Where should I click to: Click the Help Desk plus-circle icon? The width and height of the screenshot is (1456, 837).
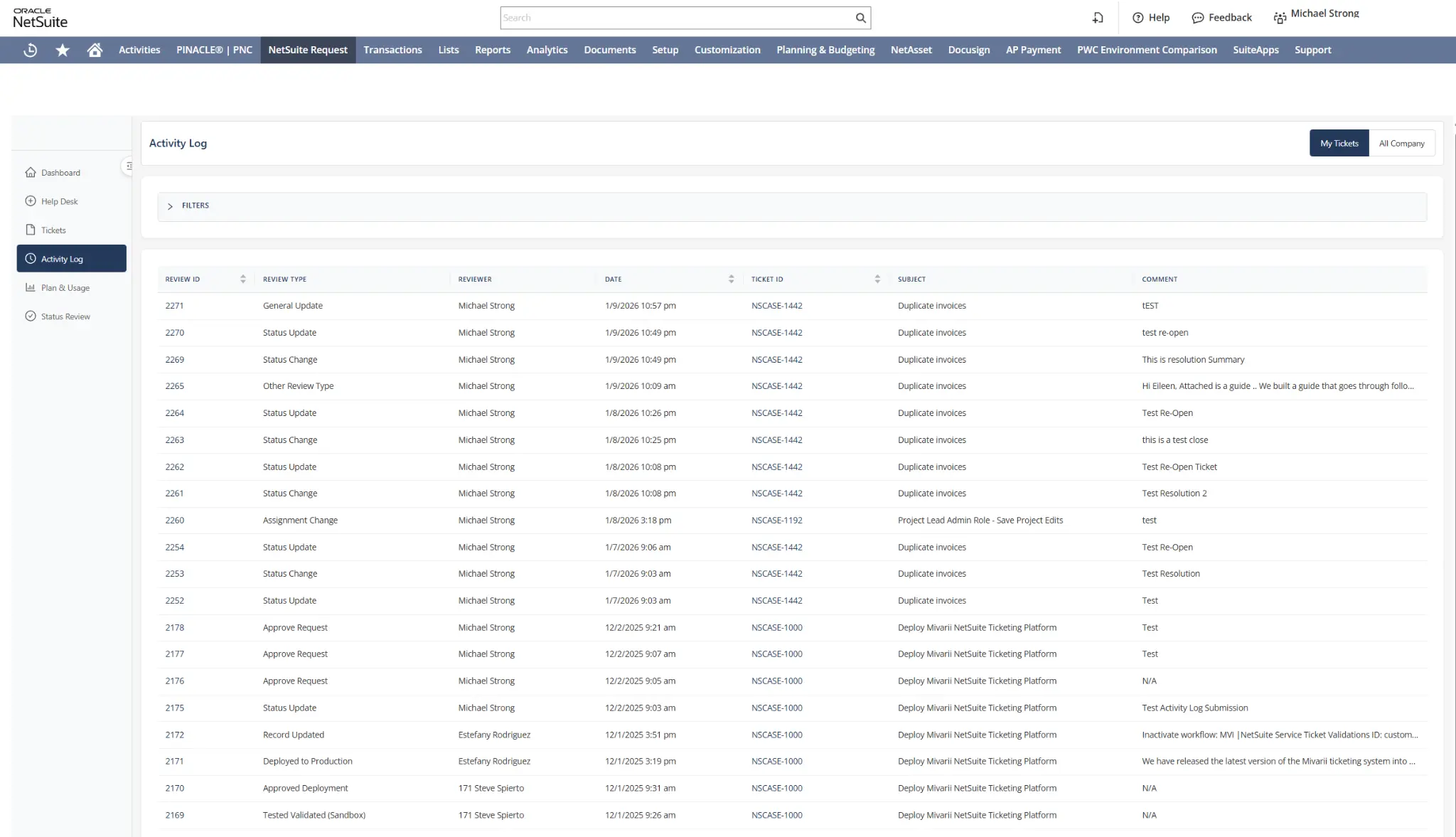(x=31, y=201)
